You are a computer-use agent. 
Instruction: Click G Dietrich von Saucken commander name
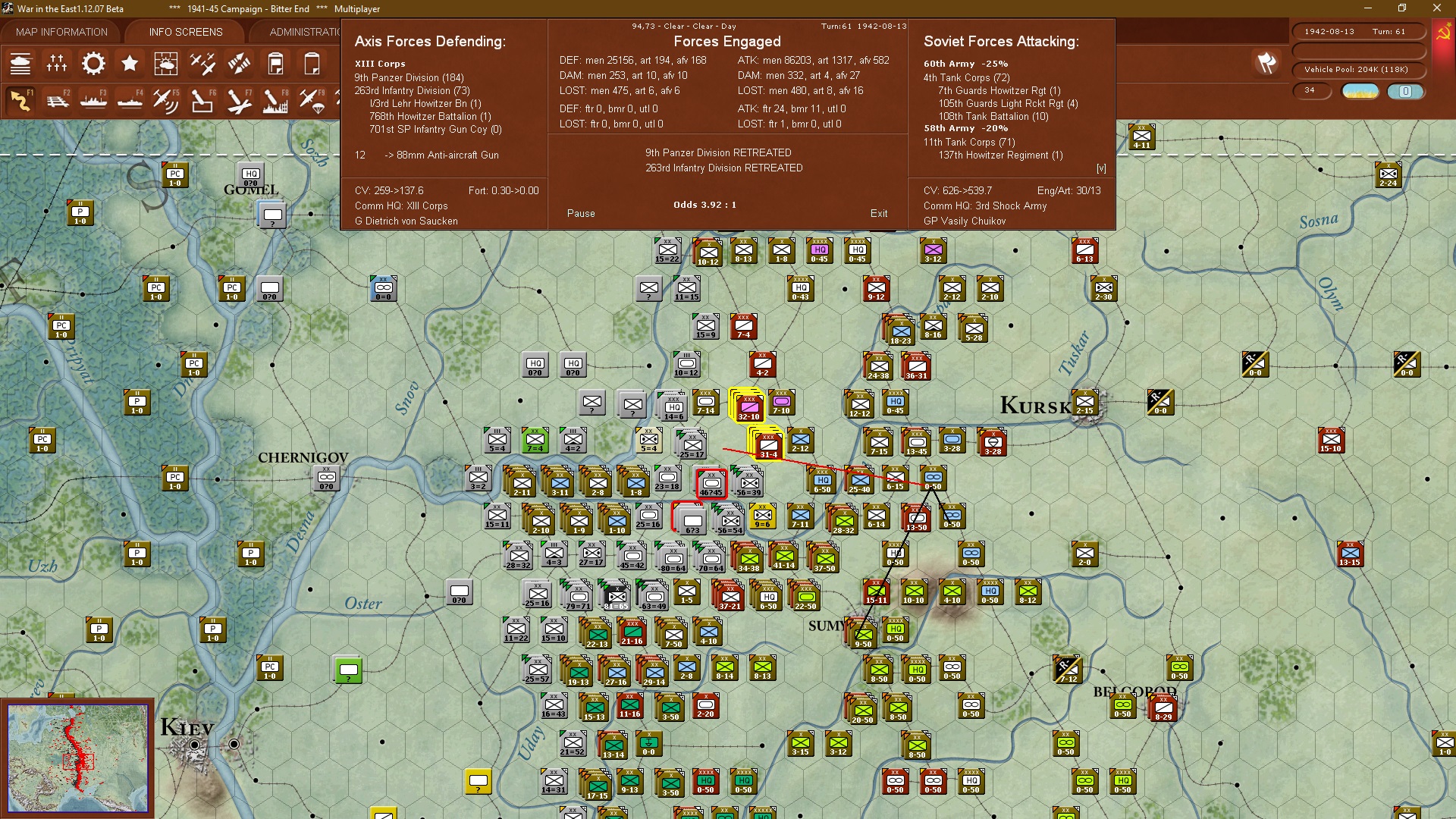click(406, 221)
